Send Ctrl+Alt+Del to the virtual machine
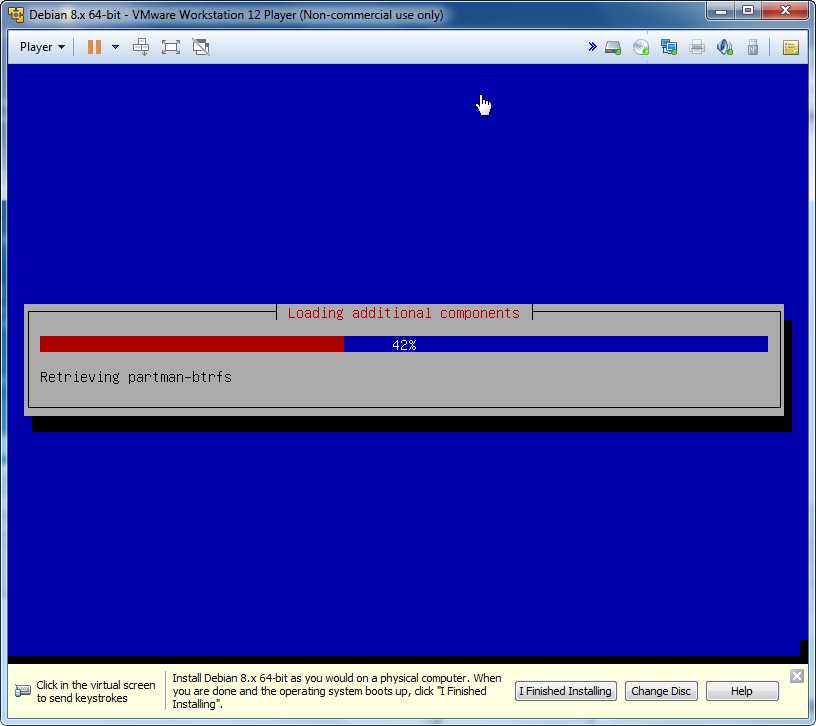The height and width of the screenshot is (726, 816). (x=141, y=47)
